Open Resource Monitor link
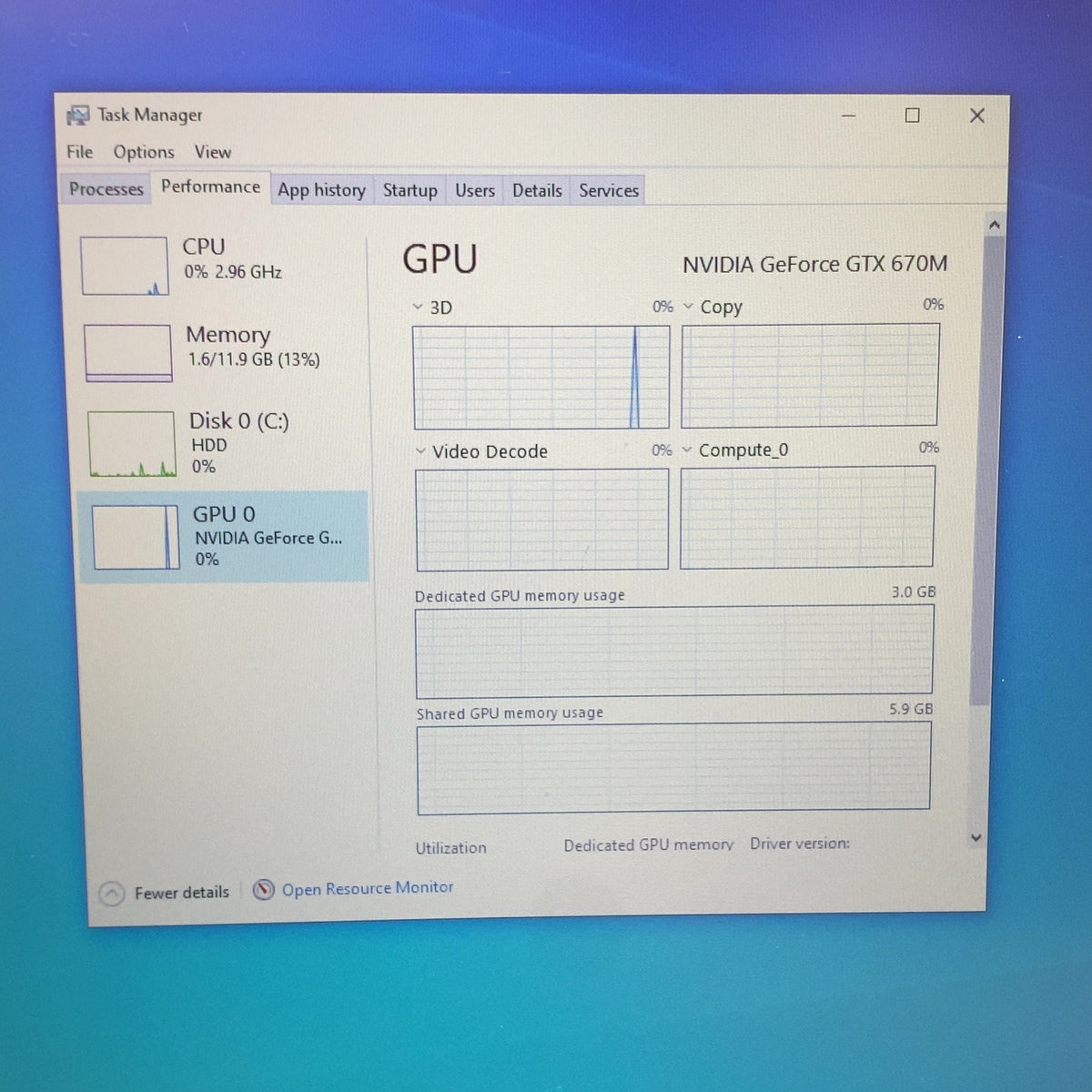This screenshot has width=1092, height=1092. coord(368,888)
